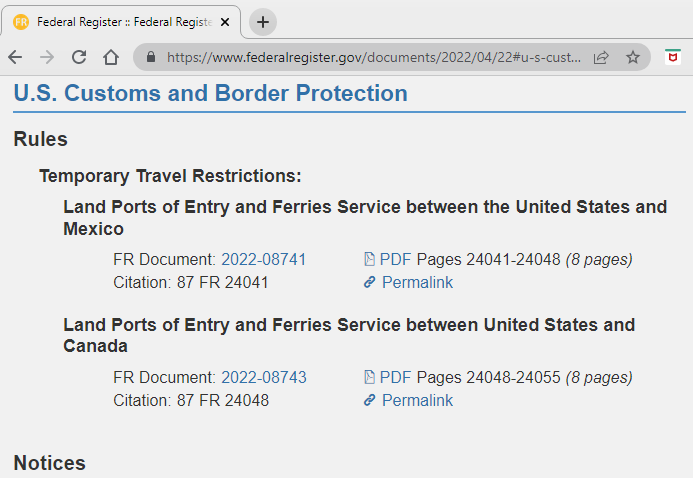Screen dimensions: 693x478
Task: Click the PDF file icon for Canada rule
Action: tap(369, 377)
